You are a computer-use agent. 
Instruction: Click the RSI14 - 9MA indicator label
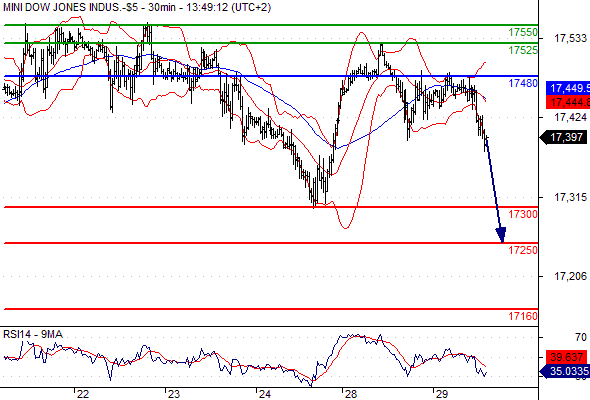click(33, 334)
